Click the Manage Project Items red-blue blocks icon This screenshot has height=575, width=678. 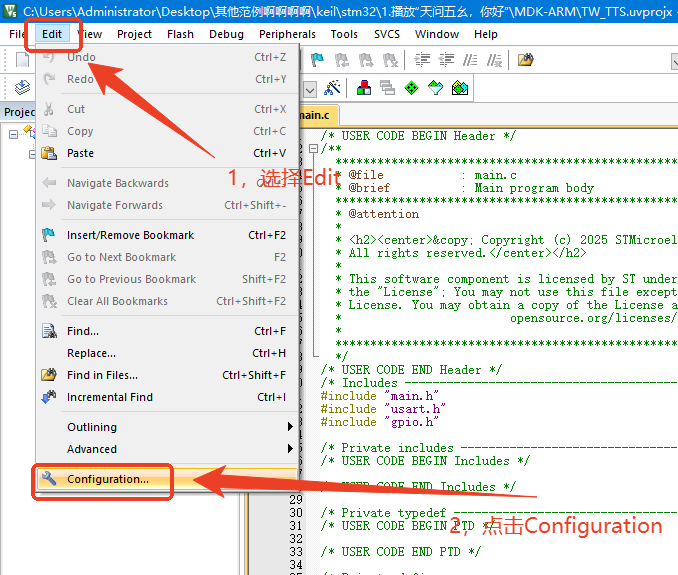pyautogui.click(x=364, y=88)
